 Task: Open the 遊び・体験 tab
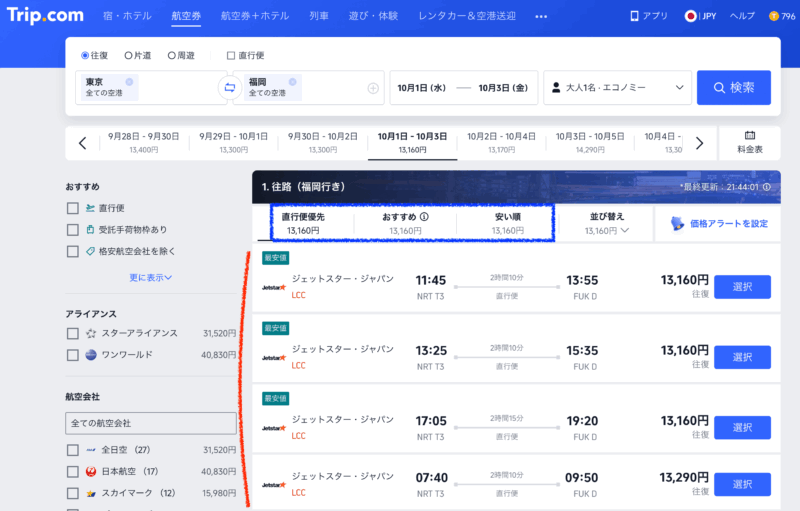coord(373,16)
